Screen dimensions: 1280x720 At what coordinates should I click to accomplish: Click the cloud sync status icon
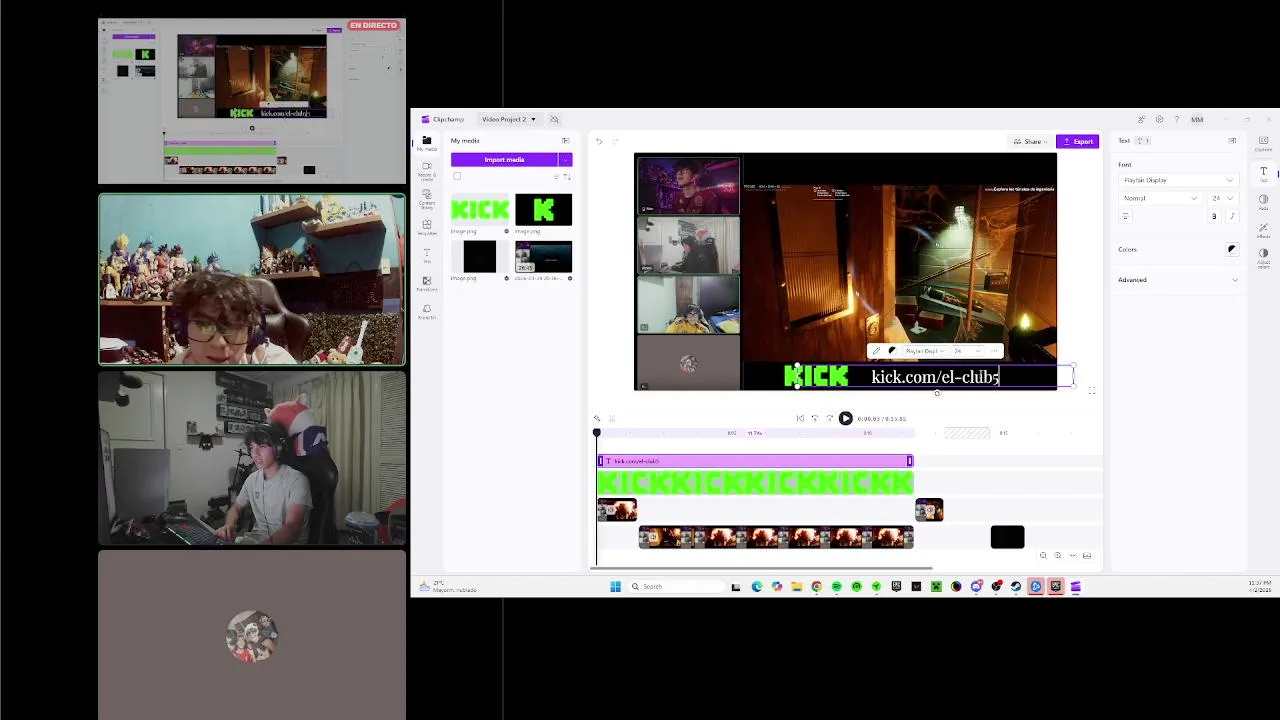554,119
